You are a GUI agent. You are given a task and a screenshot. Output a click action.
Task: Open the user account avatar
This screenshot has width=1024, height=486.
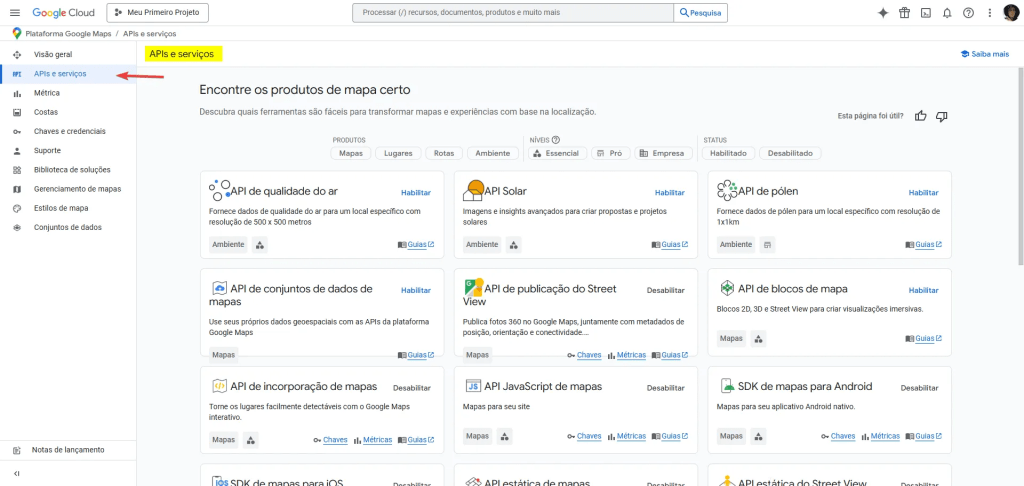1010,13
